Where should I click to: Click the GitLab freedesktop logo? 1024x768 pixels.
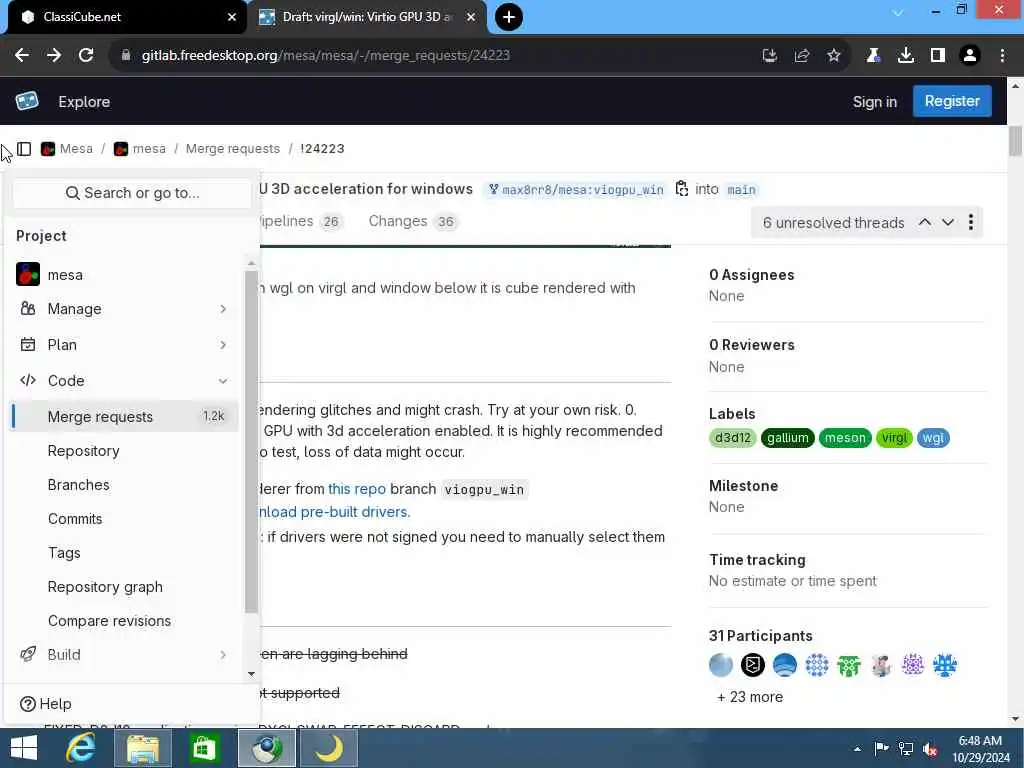27,101
